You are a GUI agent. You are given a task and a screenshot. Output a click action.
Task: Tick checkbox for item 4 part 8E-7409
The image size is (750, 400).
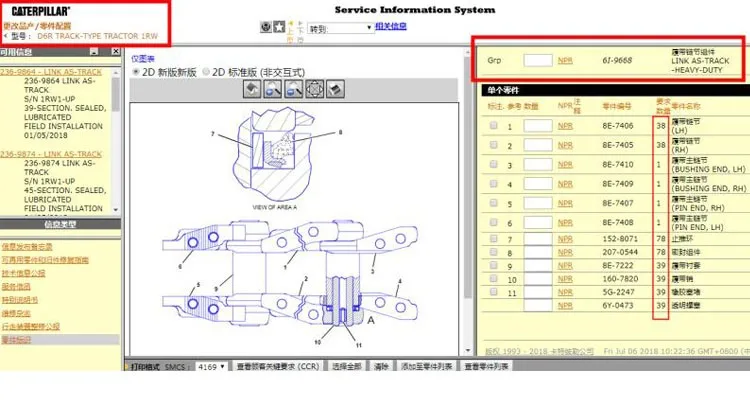(494, 183)
